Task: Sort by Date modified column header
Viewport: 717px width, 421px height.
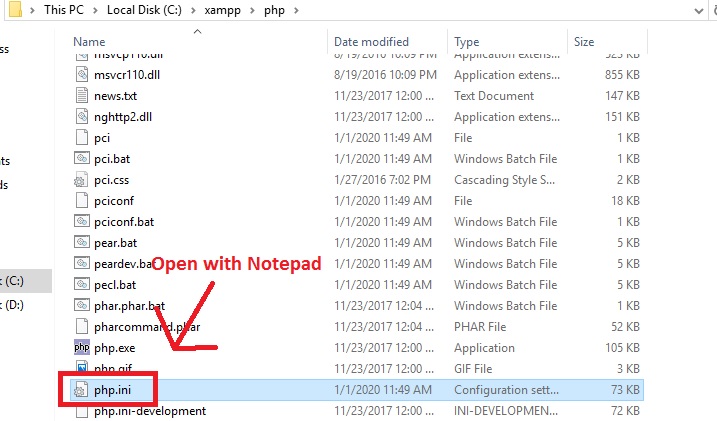Action: (x=371, y=42)
